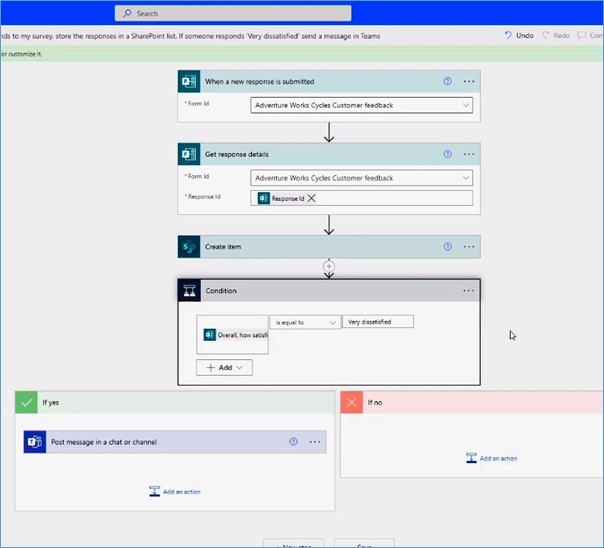
Task: Click the red X 'If no' icon
Action: point(351,402)
